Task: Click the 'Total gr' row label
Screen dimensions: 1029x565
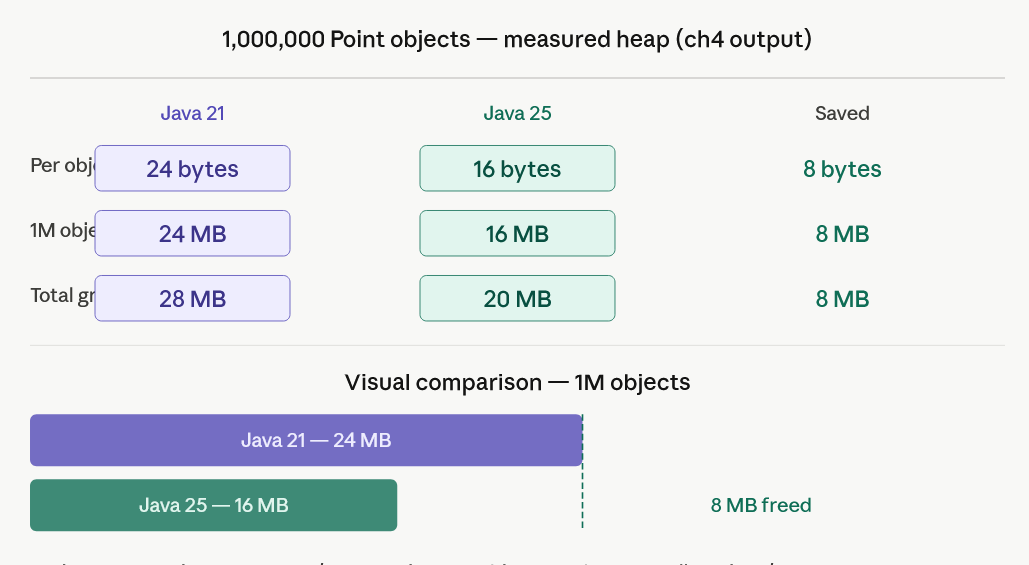Action: tap(62, 295)
